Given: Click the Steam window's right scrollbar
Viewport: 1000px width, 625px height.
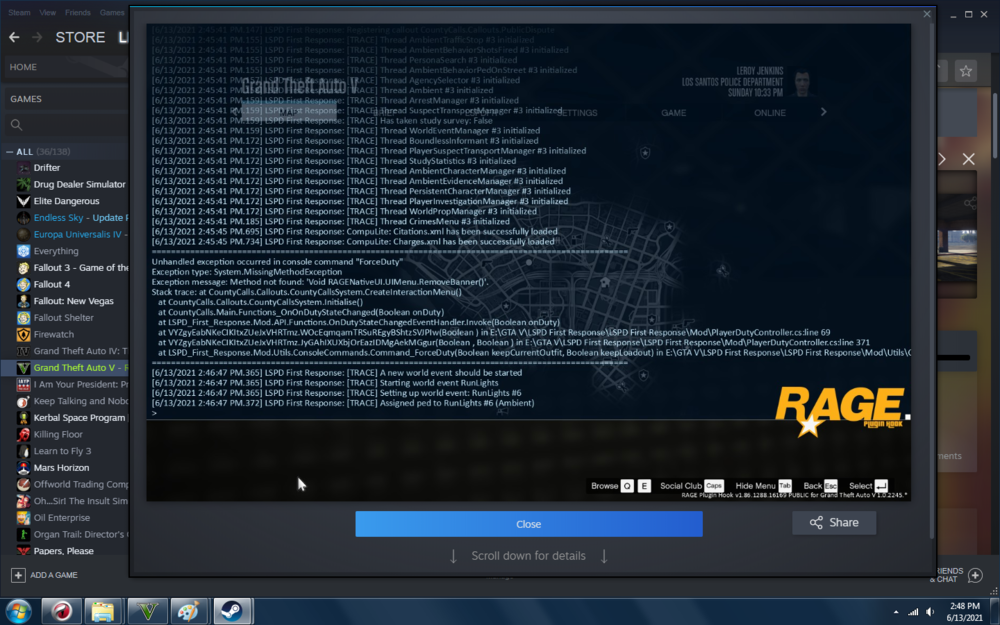Looking at the screenshot, I should 996,125.
